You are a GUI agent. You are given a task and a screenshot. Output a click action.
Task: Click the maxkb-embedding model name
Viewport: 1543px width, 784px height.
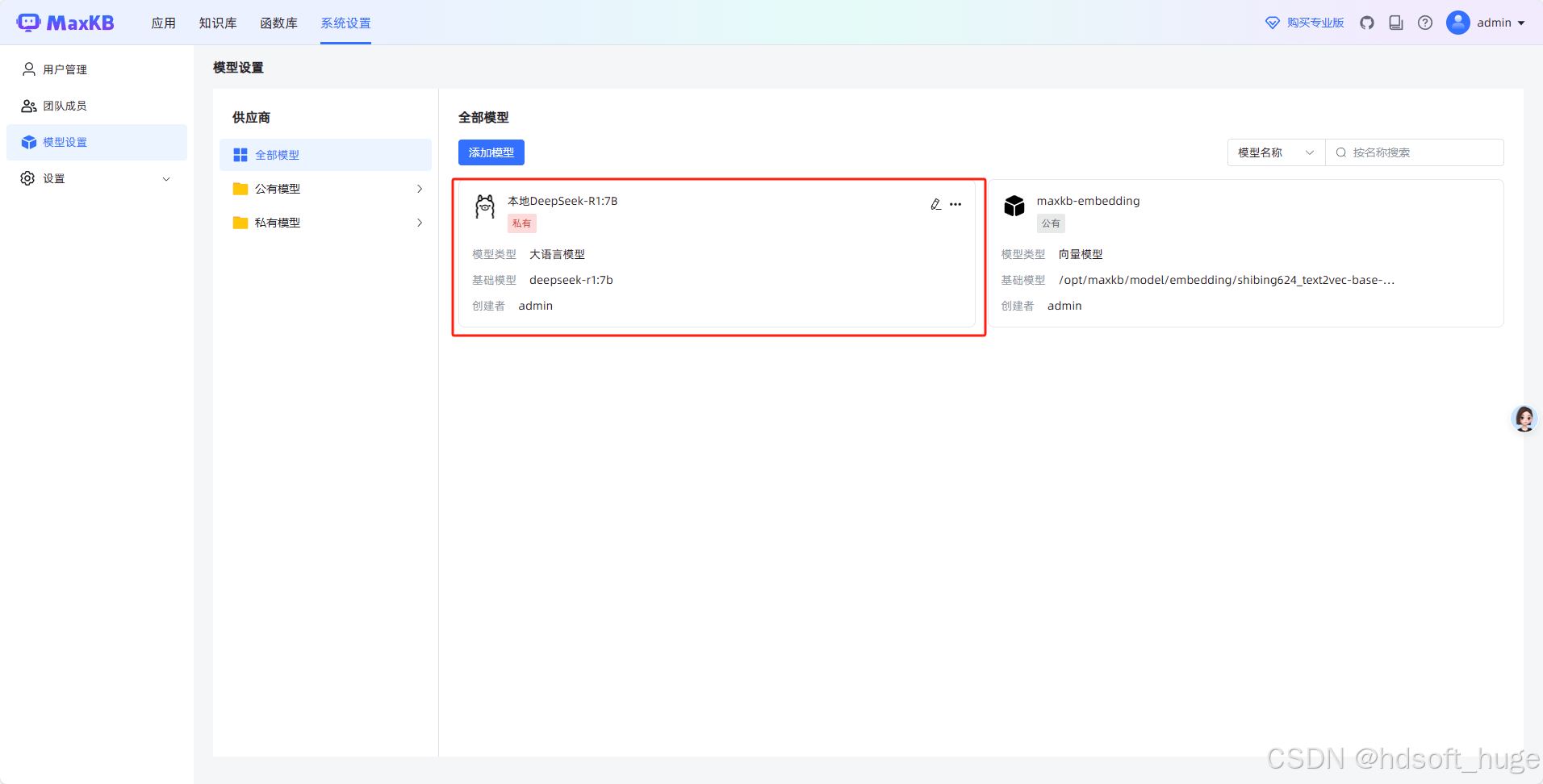pyautogui.click(x=1088, y=201)
